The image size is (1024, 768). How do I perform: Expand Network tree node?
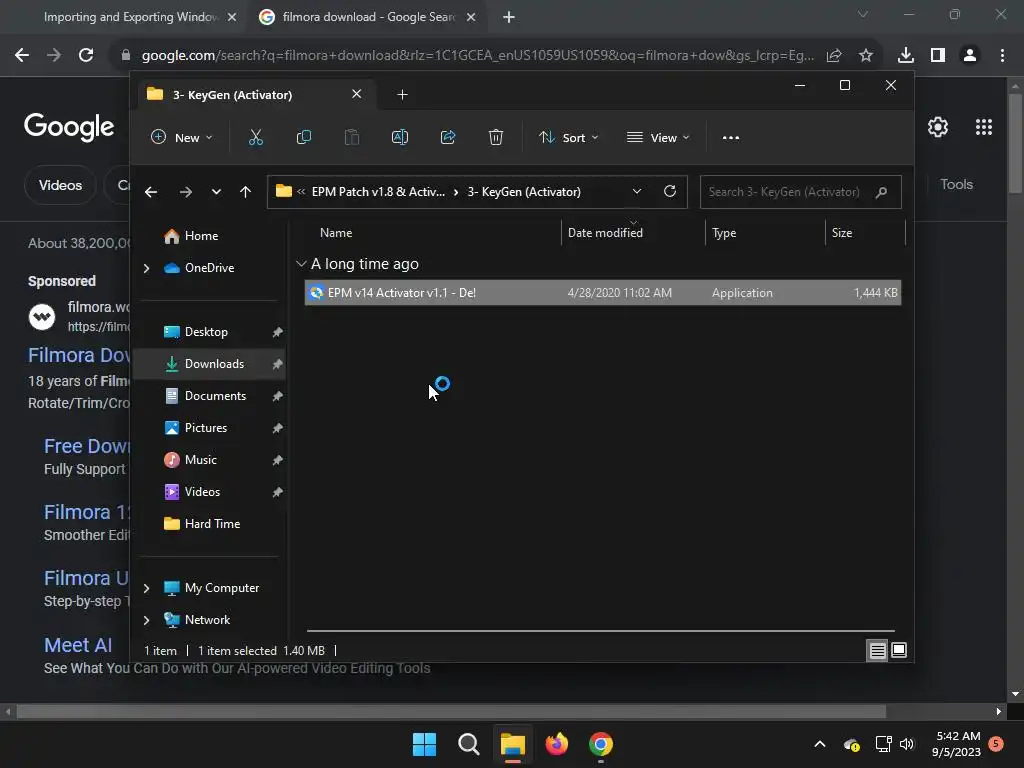(146, 620)
